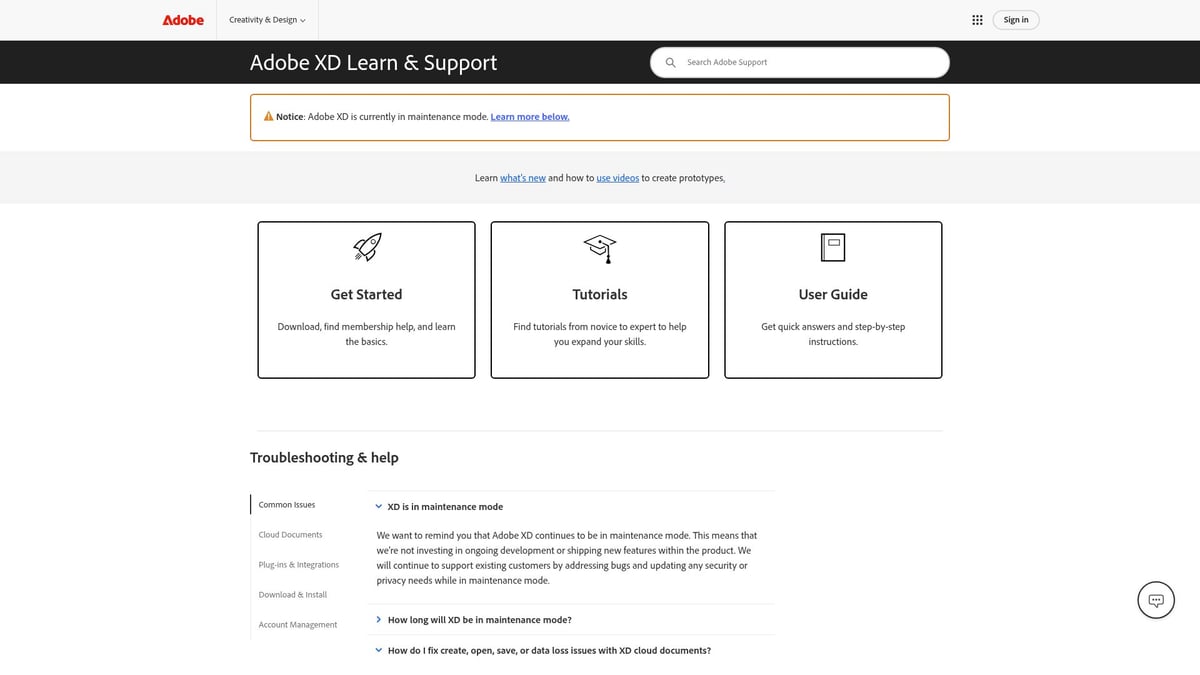Select the rocket icon above Get Started

click(365, 247)
